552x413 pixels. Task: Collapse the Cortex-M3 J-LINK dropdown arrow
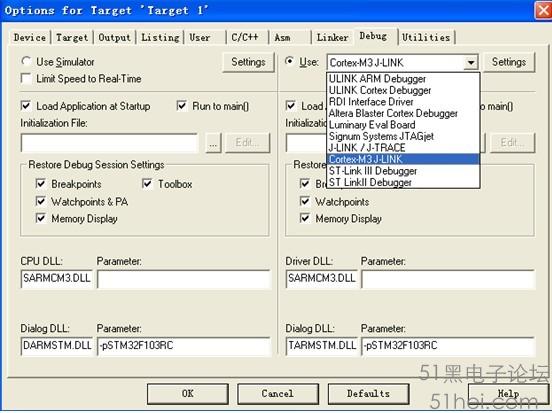tap(471, 63)
